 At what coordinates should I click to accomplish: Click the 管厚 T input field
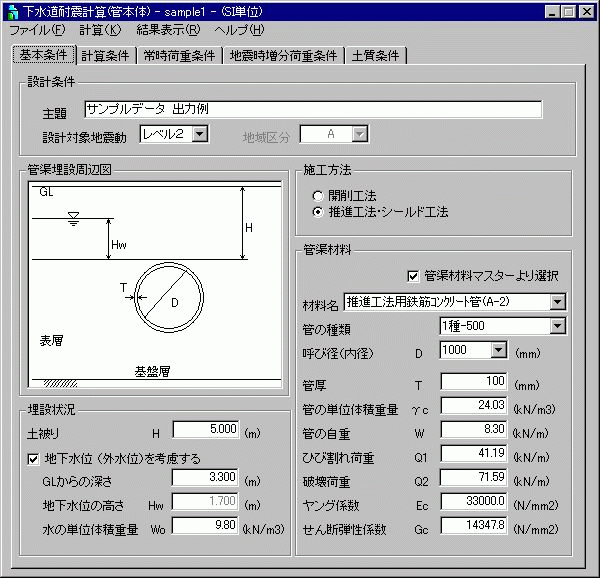474,381
